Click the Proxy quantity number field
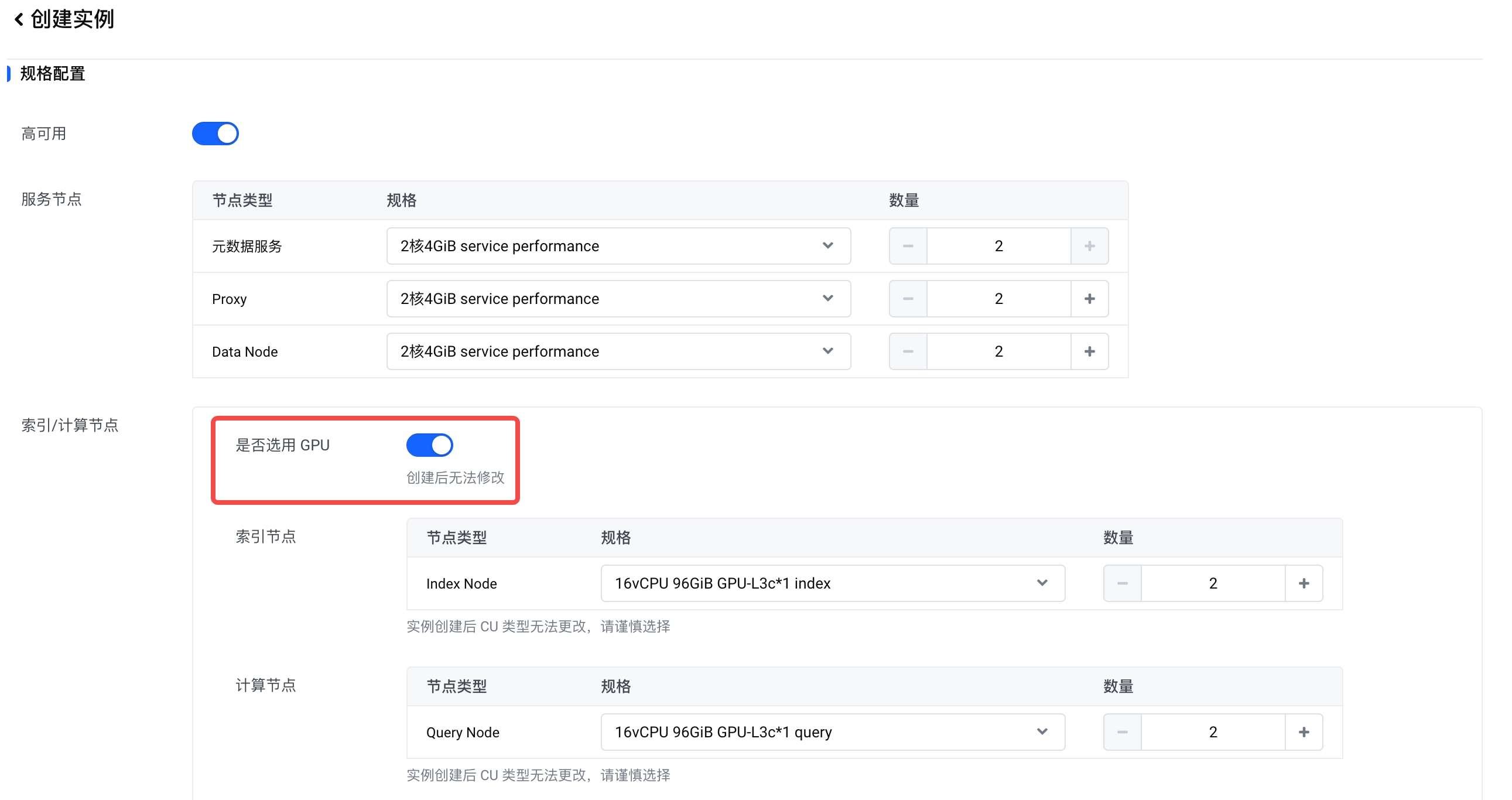The height and width of the screenshot is (800, 1512). (998, 299)
